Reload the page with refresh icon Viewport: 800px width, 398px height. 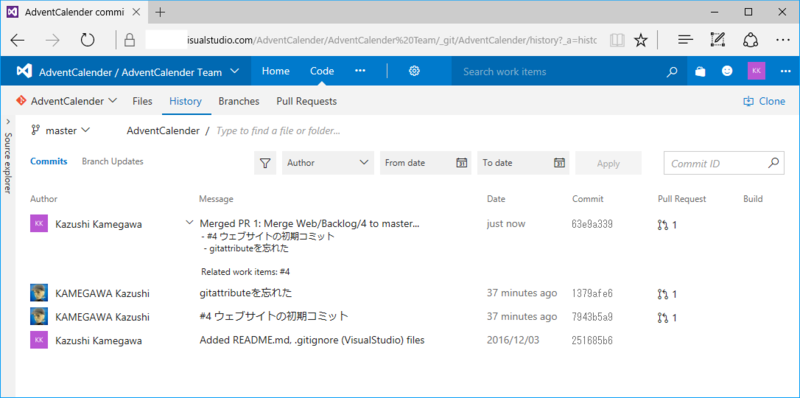tap(88, 40)
